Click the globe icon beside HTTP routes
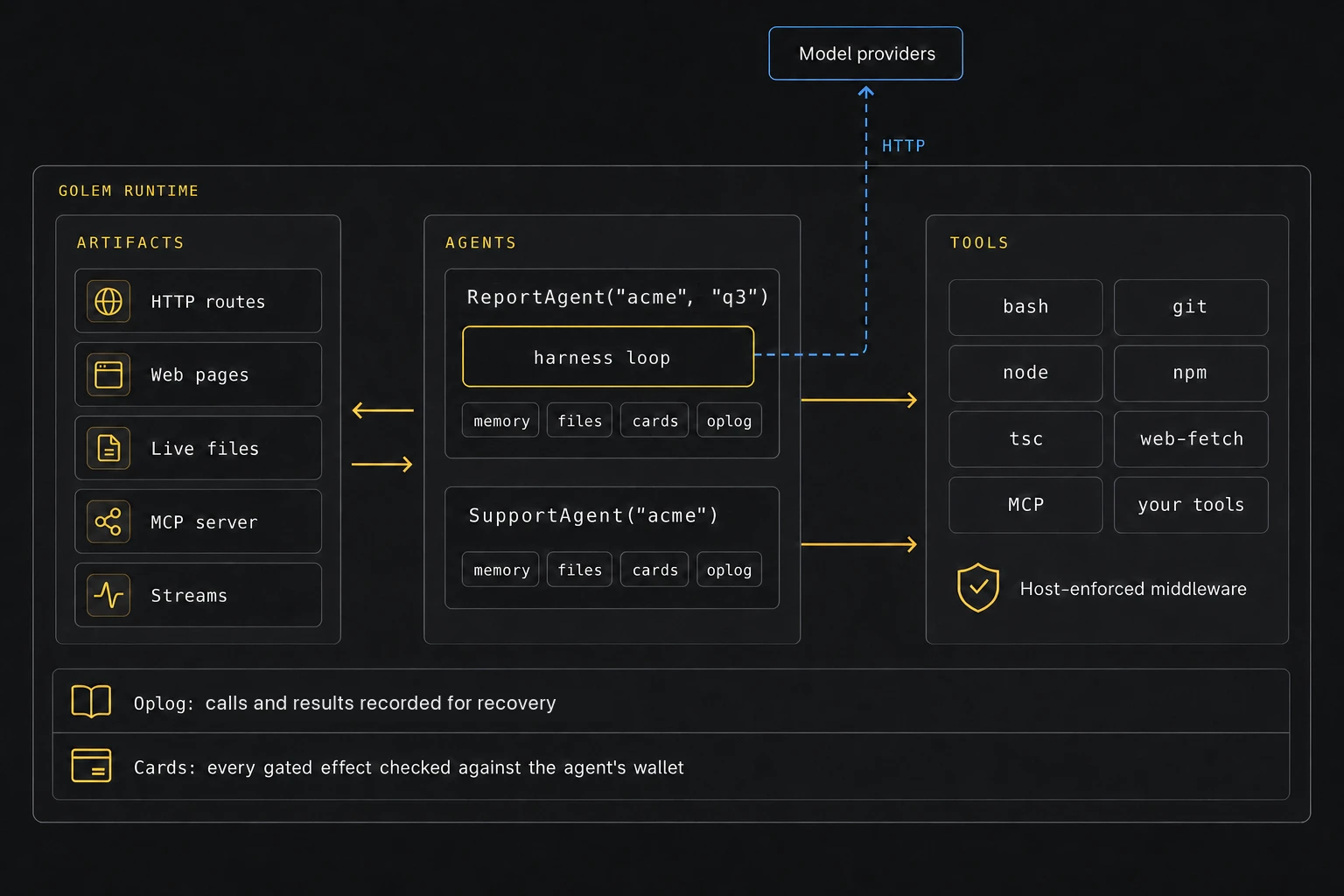Image resolution: width=1344 pixels, height=896 pixels. pyautogui.click(x=108, y=301)
